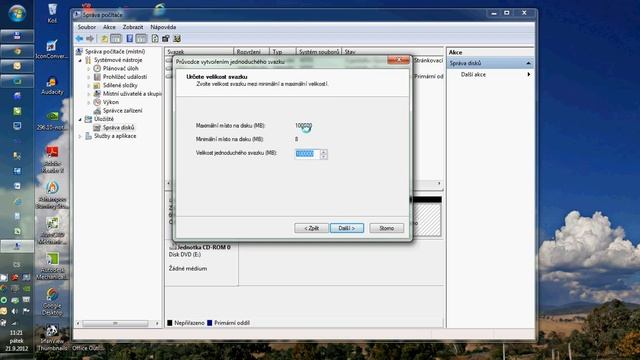This screenshot has width=640, height=360.
Task: Click the blue Back arrow in toolbar
Action: [79, 39]
